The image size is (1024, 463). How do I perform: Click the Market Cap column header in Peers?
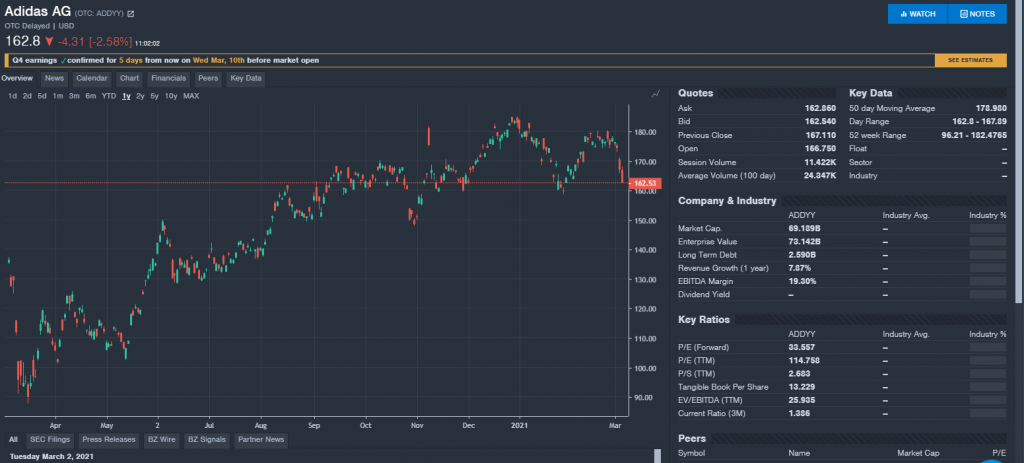918,453
